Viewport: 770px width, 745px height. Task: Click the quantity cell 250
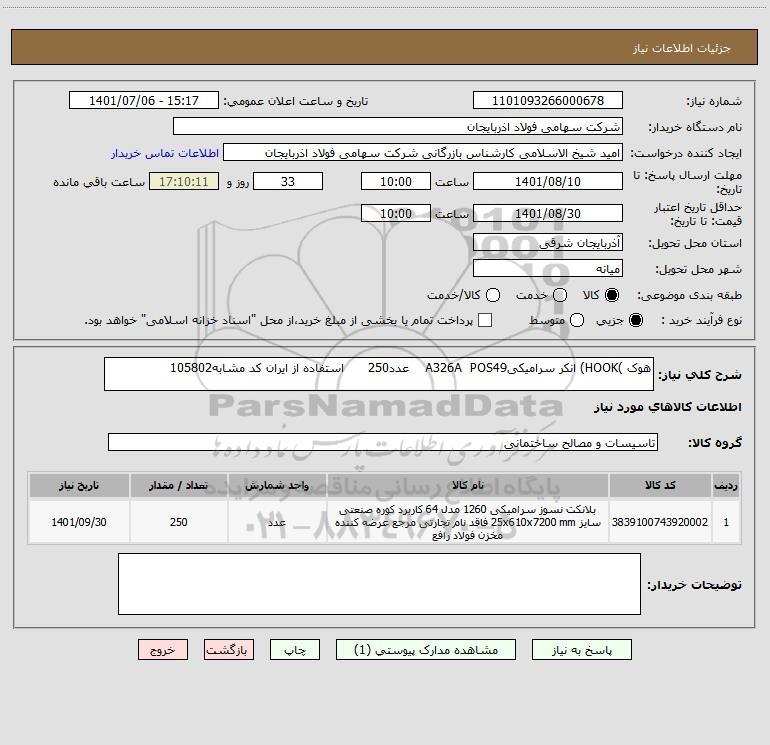pyautogui.click(x=179, y=522)
